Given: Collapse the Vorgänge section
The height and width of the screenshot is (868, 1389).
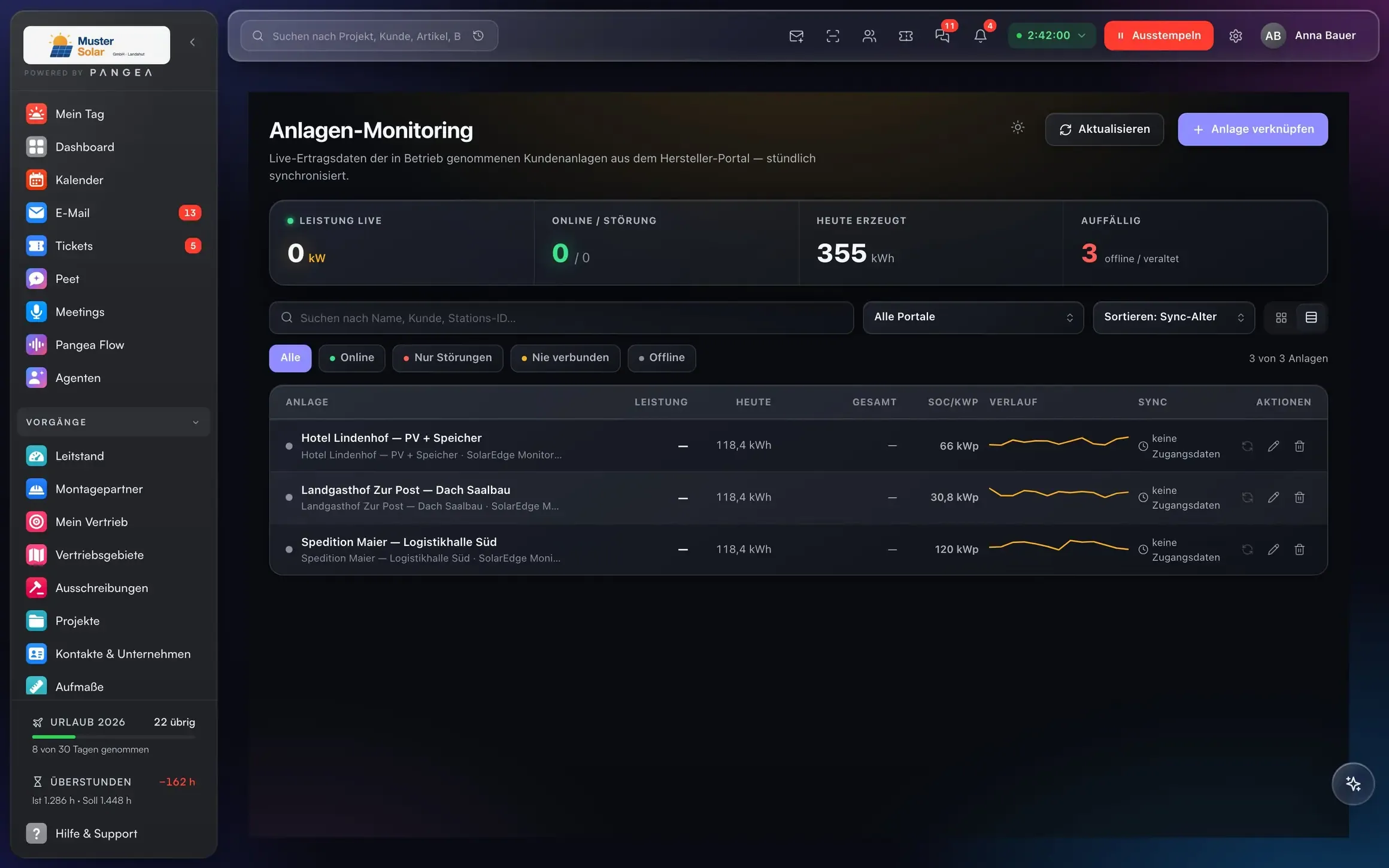Looking at the screenshot, I should tap(114, 422).
